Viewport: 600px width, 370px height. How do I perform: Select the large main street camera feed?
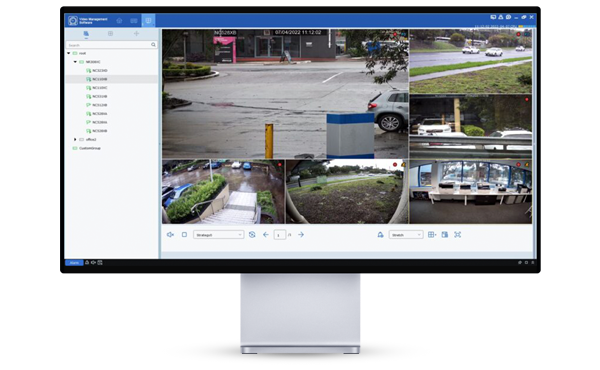pyautogui.click(x=285, y=94)
